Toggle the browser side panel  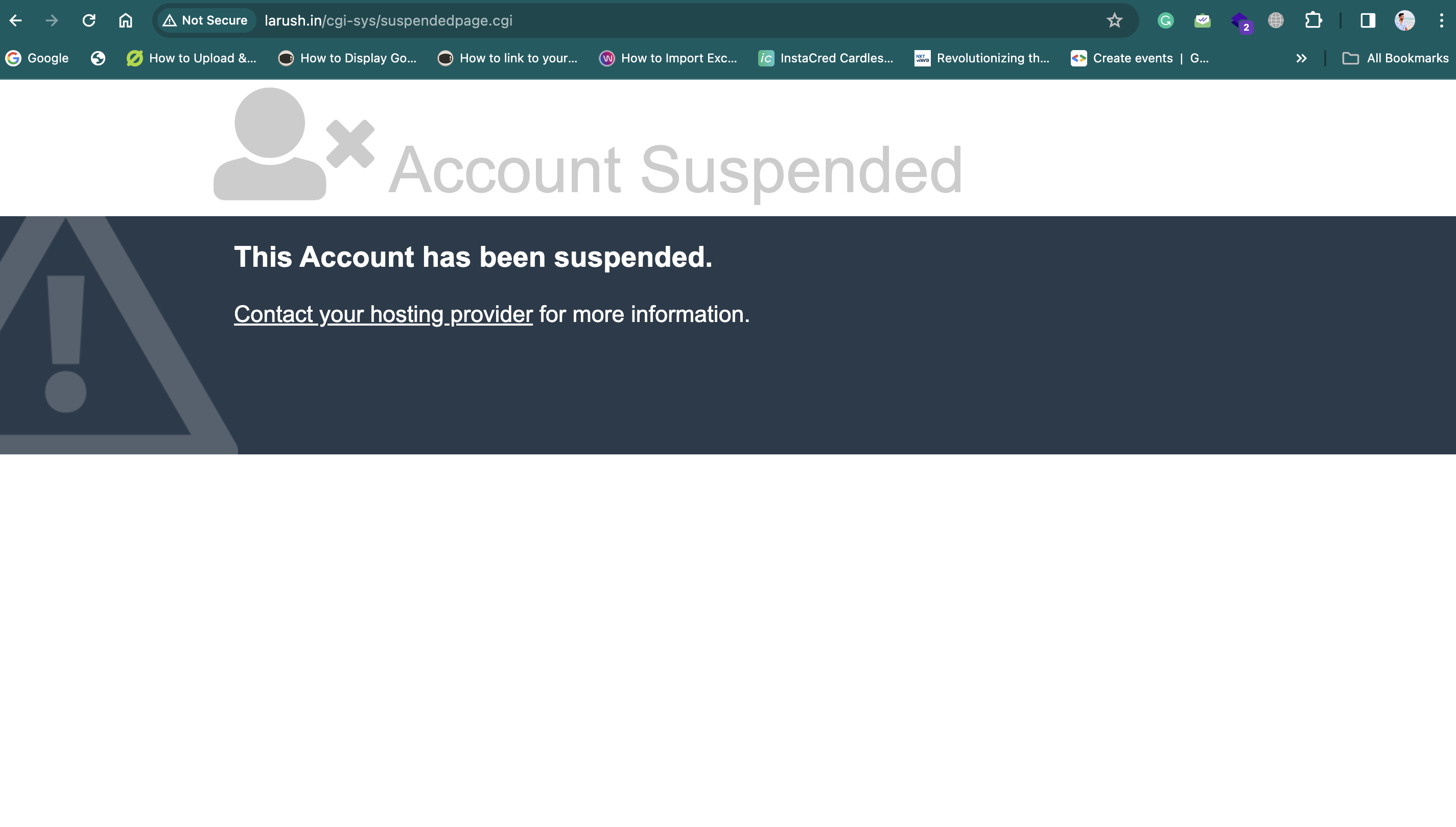pyautogui.click(x=1368, y=21)
